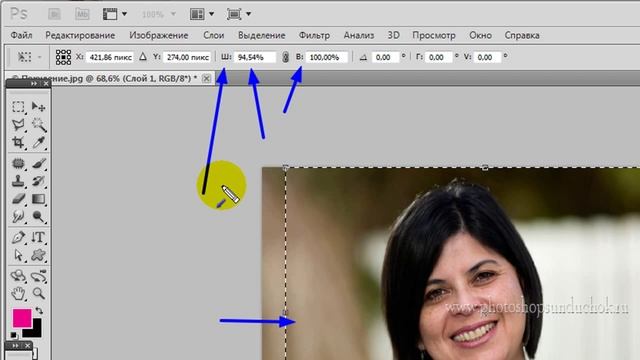
Task: Click the Ps application logo
Action: point(19,14)
